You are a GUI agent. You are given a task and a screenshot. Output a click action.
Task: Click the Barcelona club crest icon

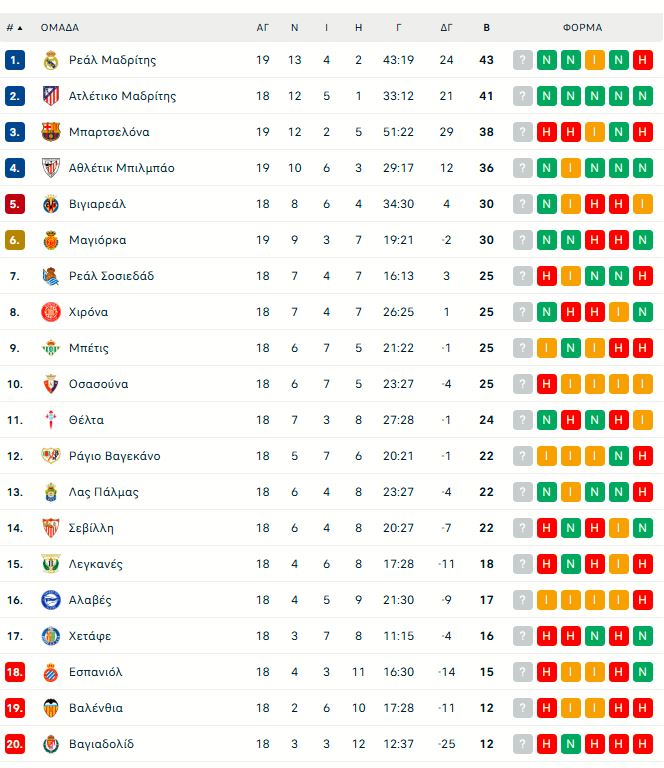coord(50,132)
